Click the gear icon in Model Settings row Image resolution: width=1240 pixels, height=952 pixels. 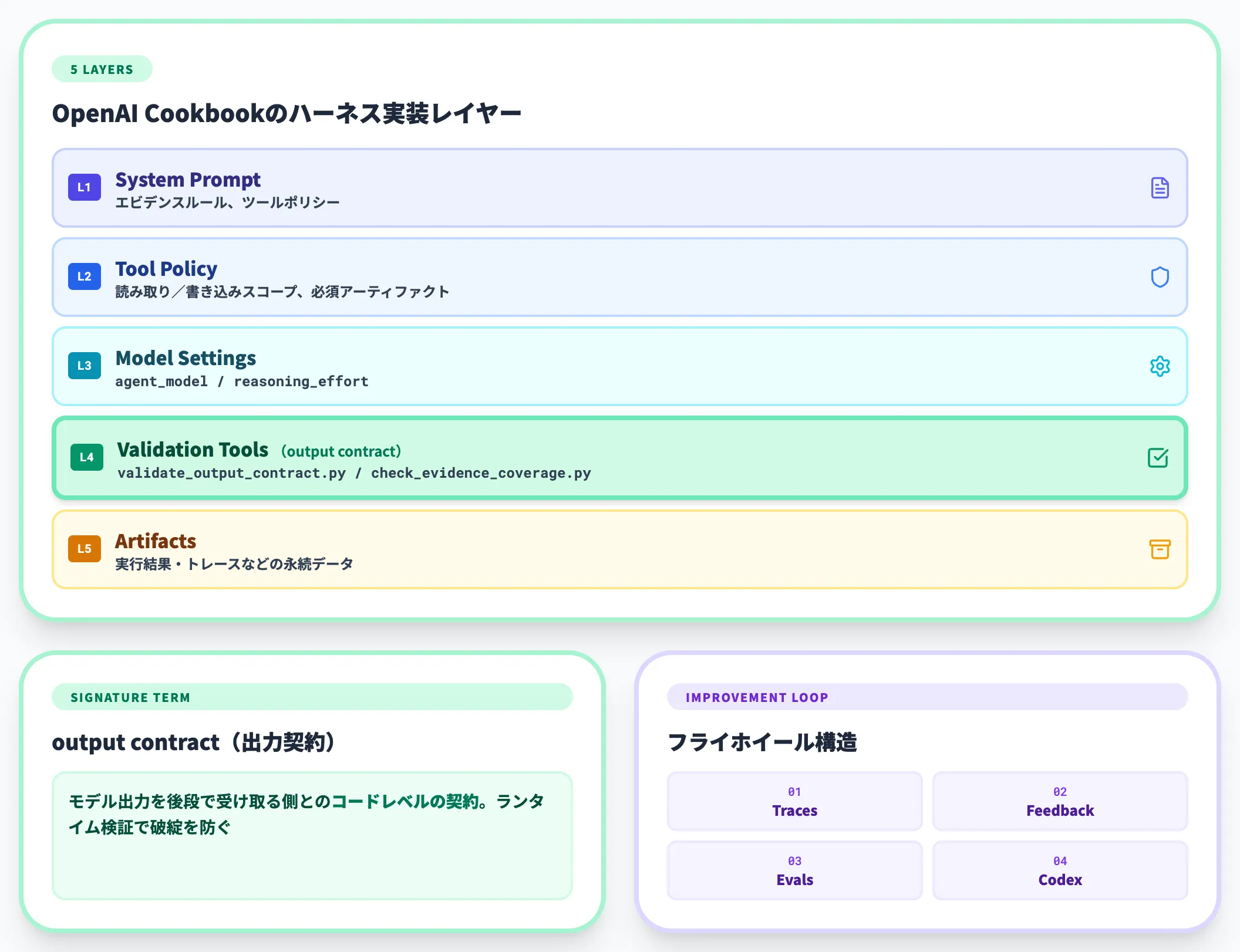[x=1160, y=366]
